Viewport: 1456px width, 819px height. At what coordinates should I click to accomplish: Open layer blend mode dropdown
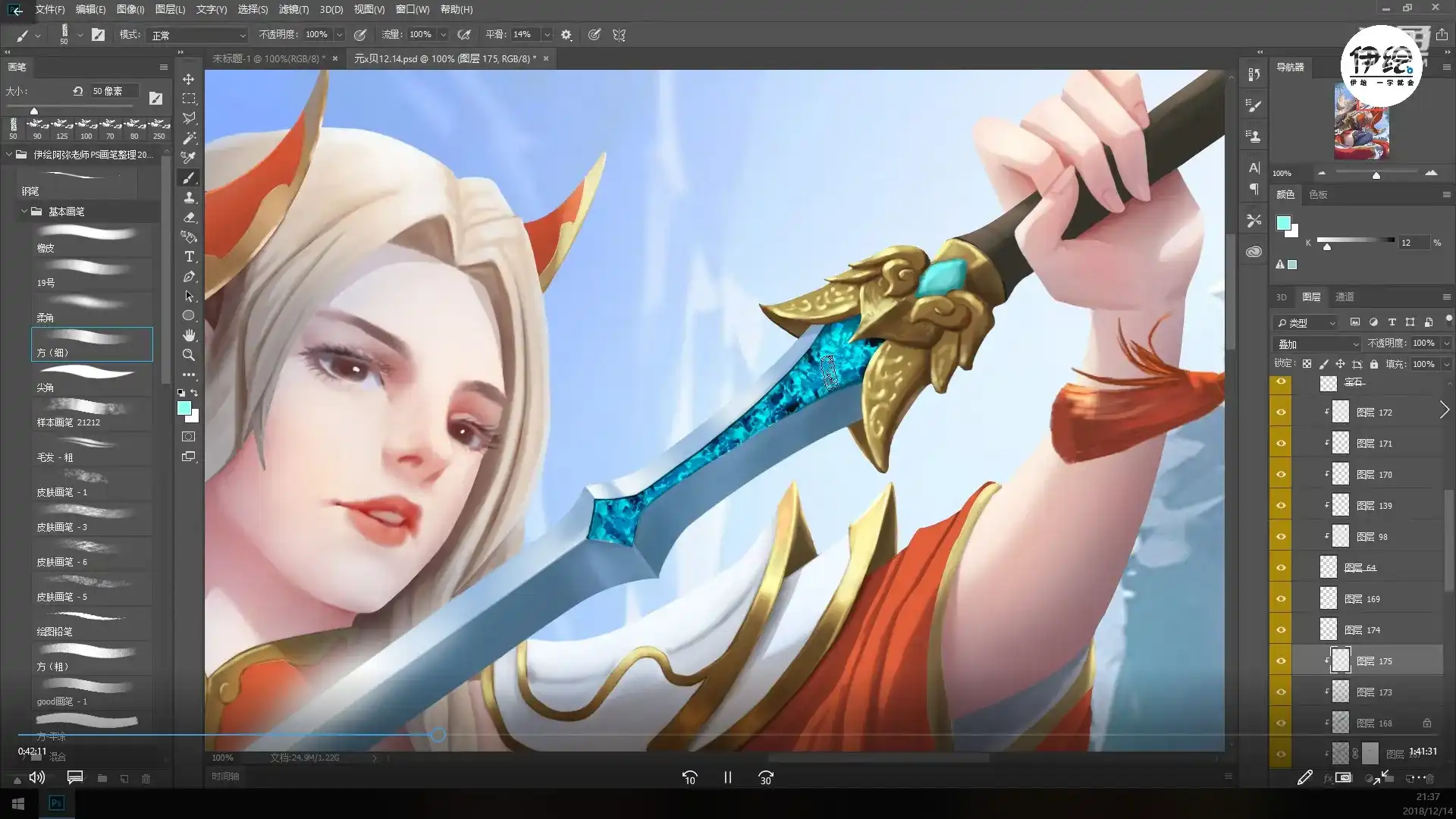click(1318, 344)
